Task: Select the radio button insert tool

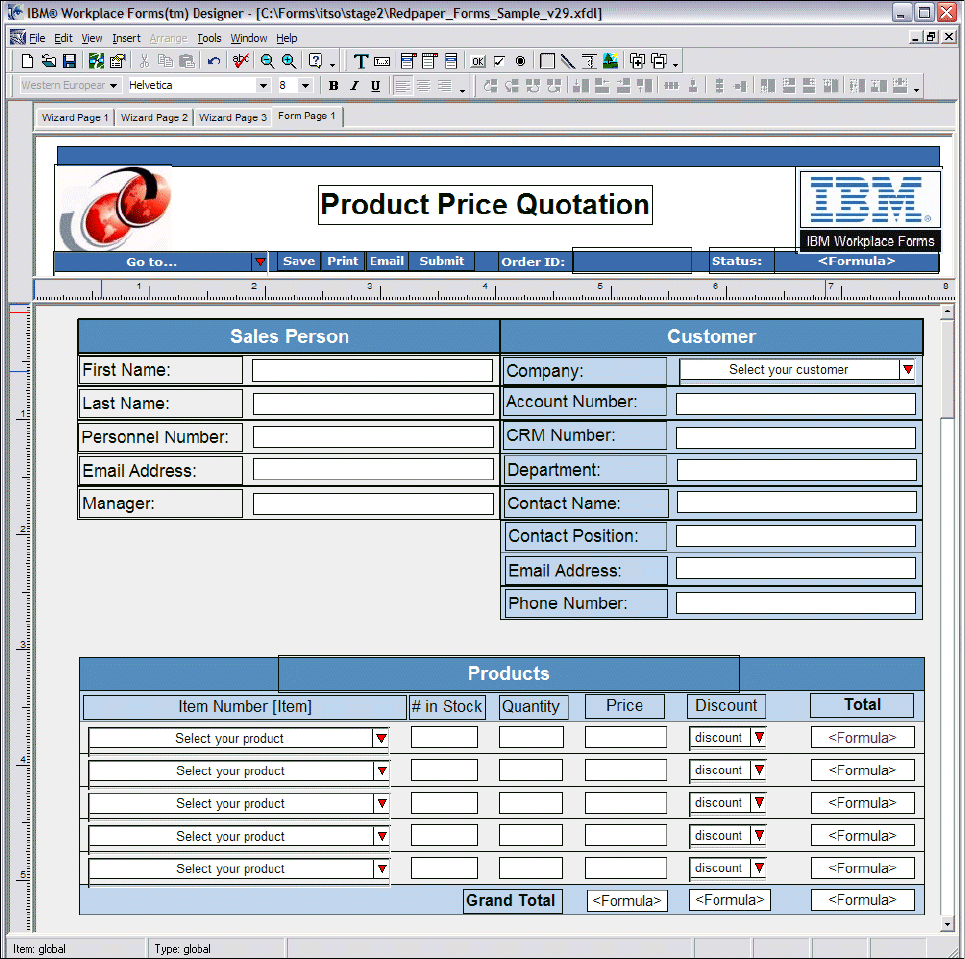Action: (521, 61)
